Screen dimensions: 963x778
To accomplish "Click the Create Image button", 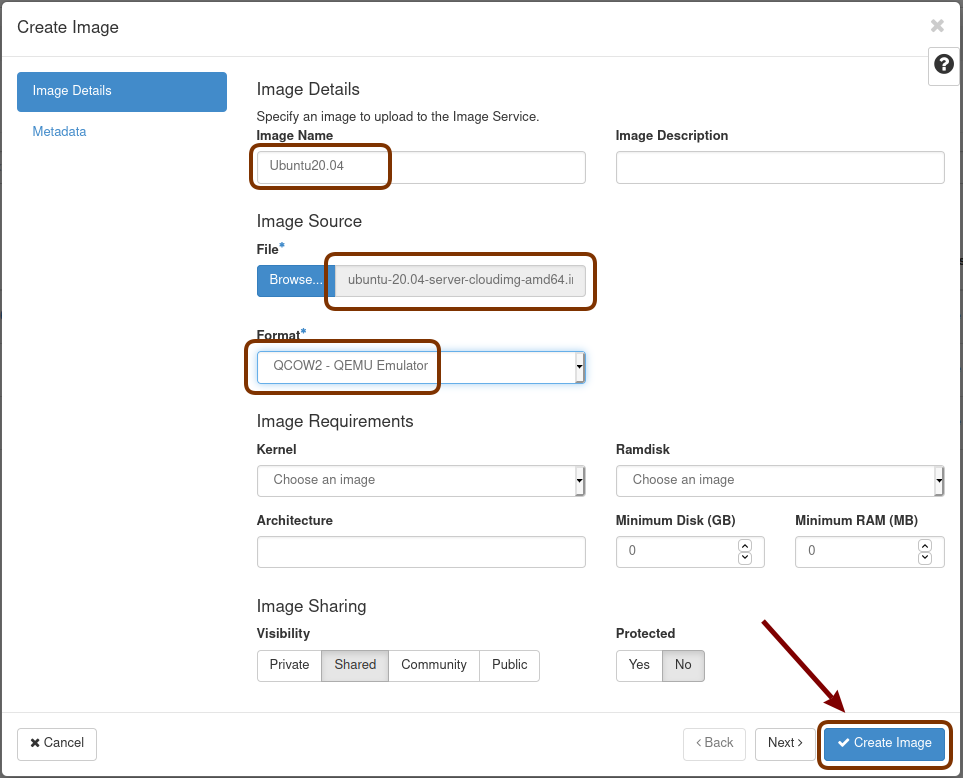I will (884, 743).
